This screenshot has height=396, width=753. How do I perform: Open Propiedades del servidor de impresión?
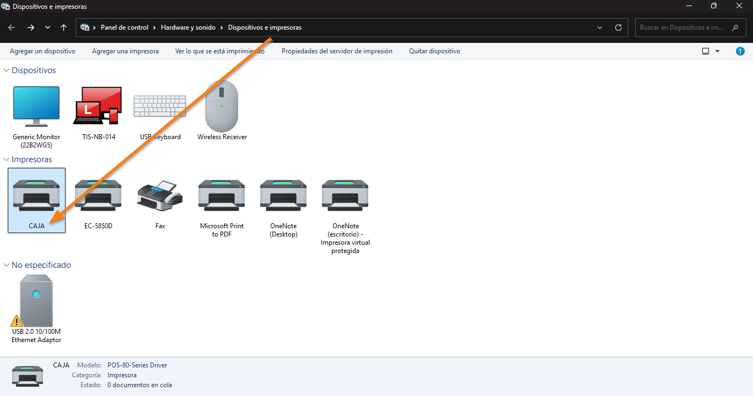tap(337, 51)
